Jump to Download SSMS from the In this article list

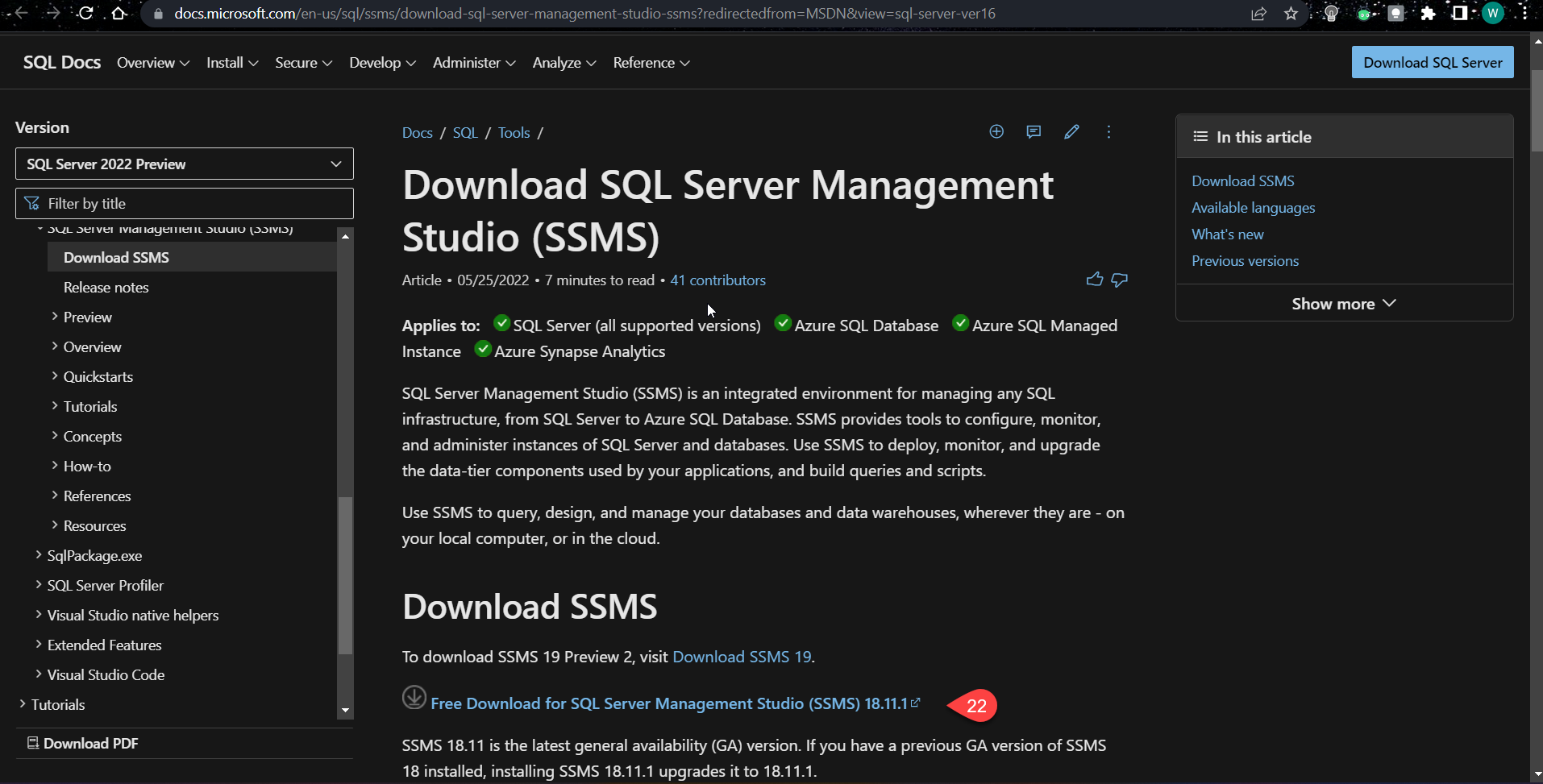pyautogui.click(x=1242, y=180)
